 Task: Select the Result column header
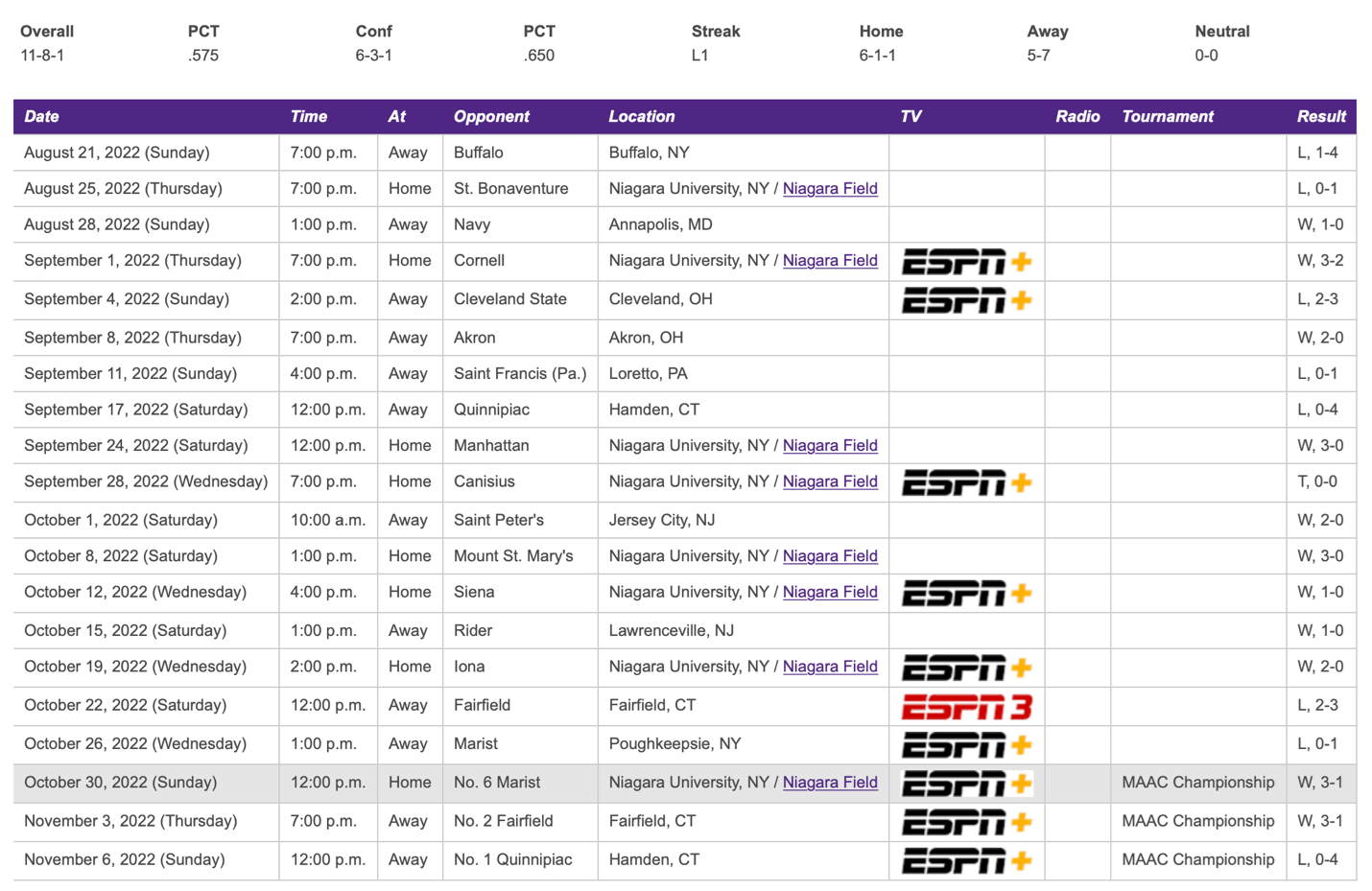point(1320,117)
